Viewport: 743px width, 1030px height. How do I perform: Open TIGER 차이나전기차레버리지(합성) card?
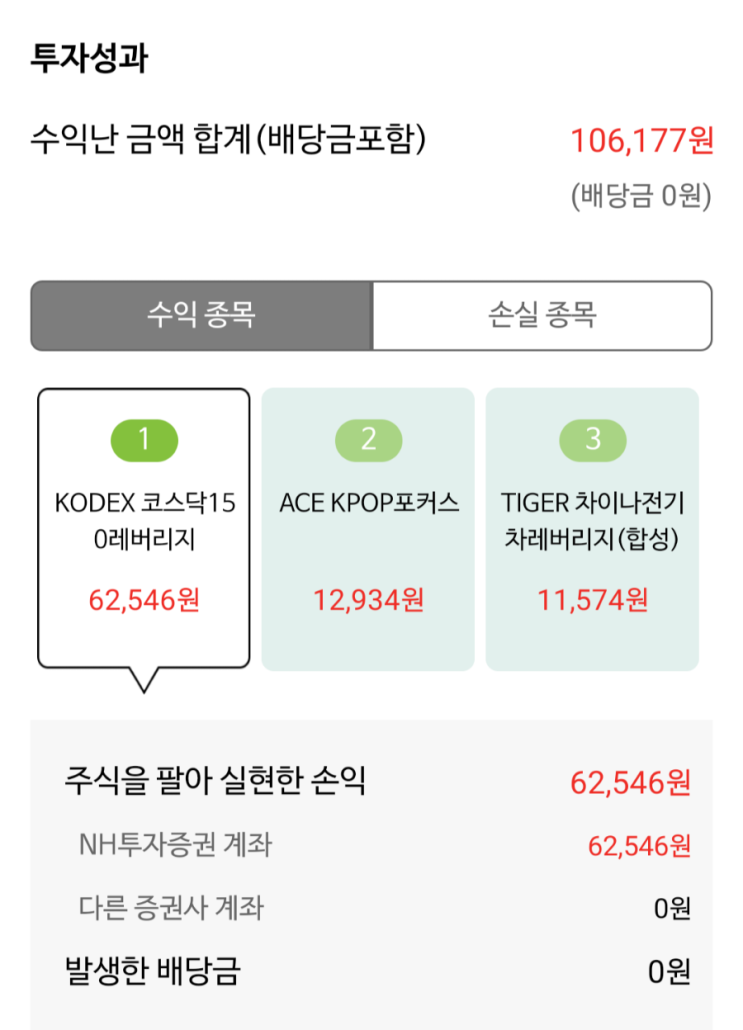click(x=592, y=529)
